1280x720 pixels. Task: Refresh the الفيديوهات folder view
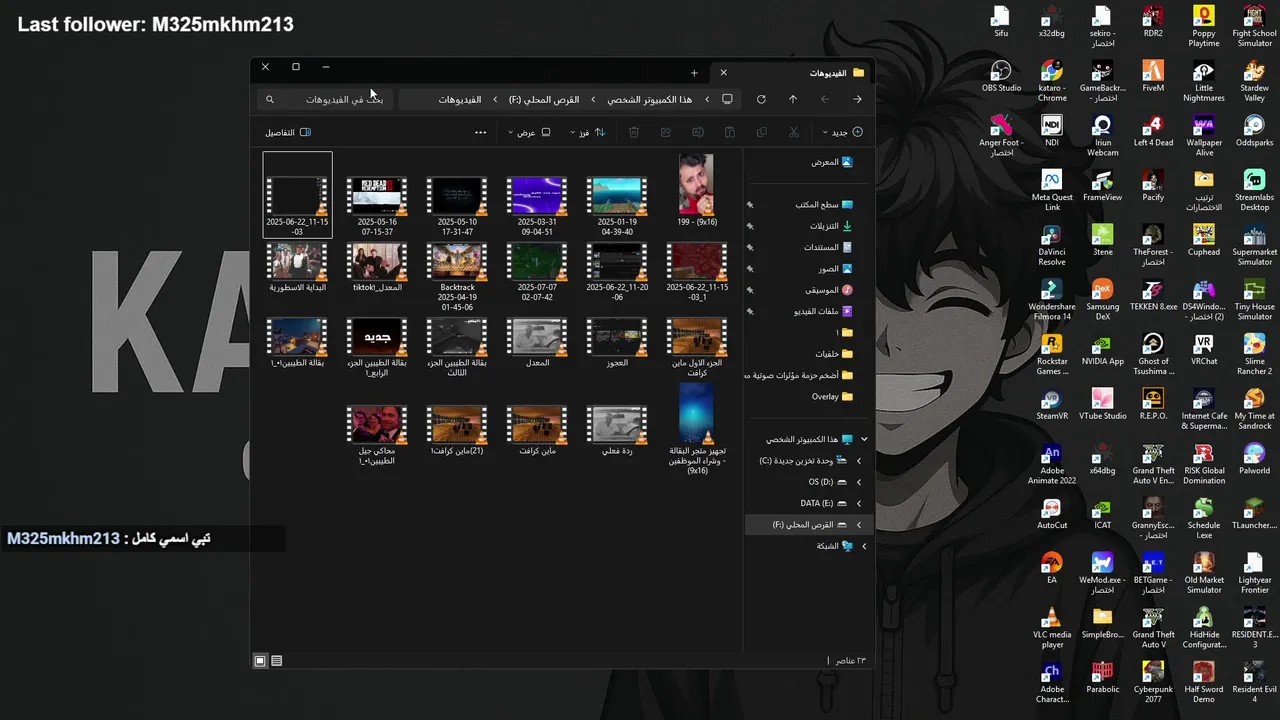click(761, 99)
